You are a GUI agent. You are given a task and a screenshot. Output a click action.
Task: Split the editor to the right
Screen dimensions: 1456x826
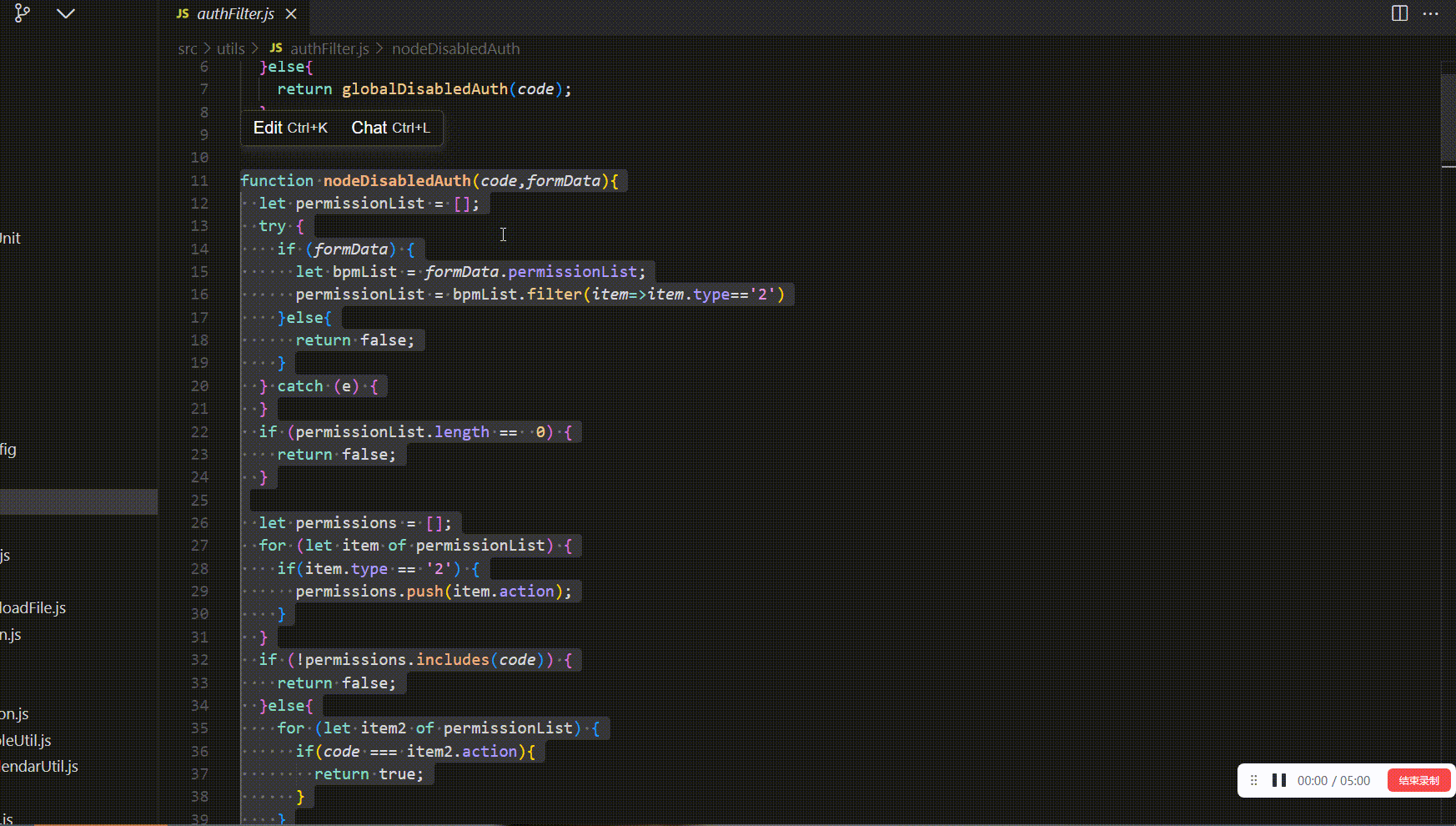pos(1400,13)
